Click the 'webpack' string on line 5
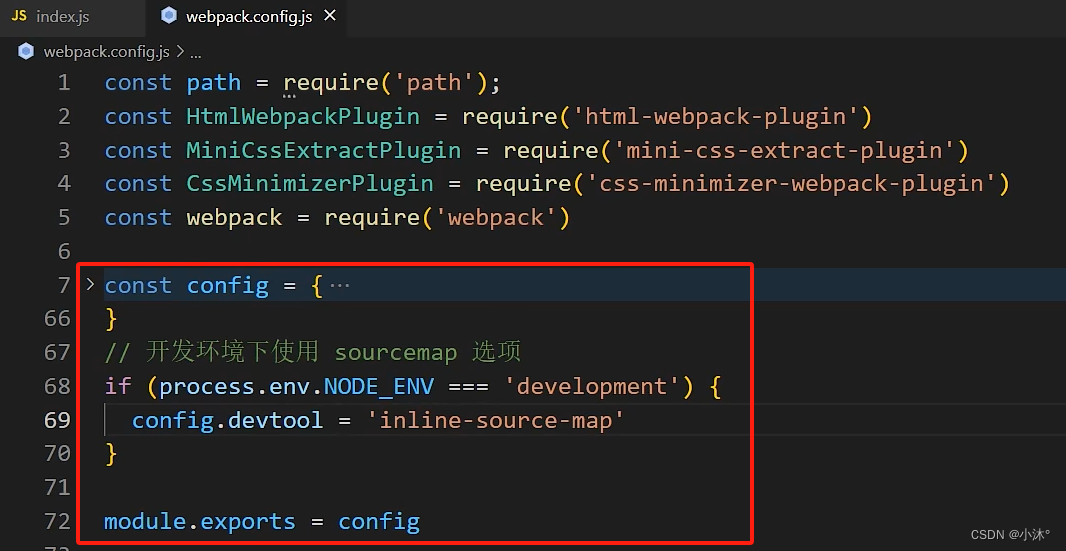 click(495, 218)
